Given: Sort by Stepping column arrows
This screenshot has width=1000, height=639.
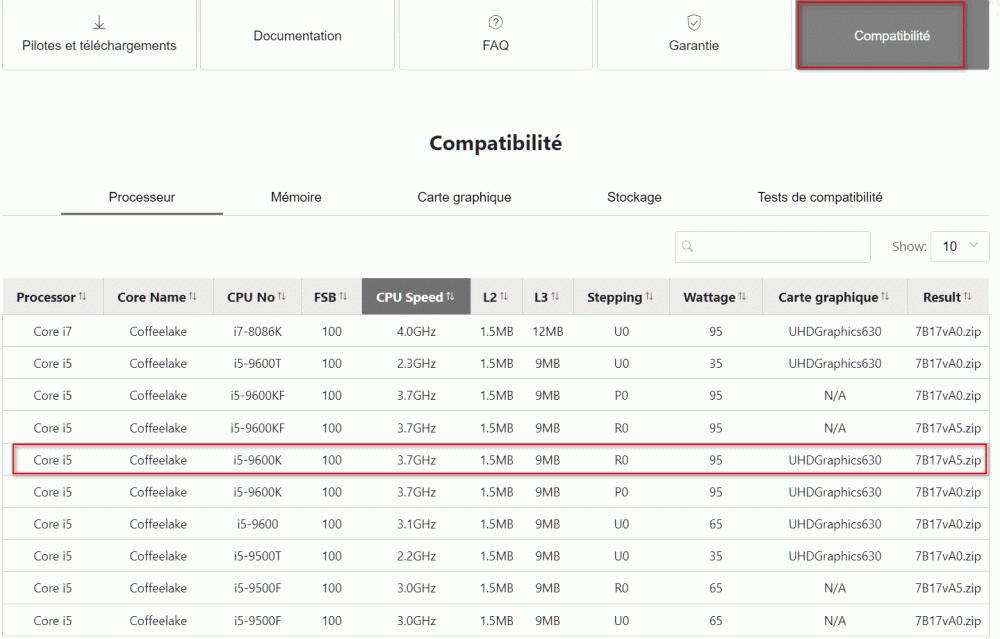Looking at the screenshot, I should tap(649, 297).
